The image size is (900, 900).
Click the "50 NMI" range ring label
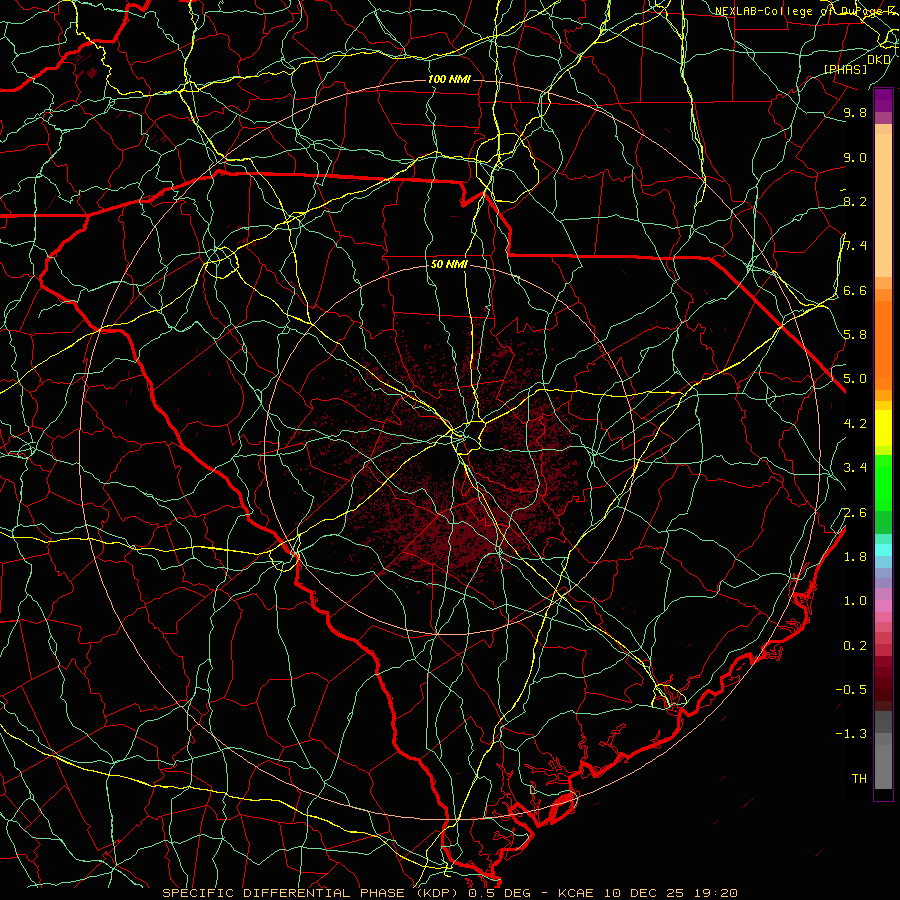pyautogui.click(x=449, y=265)
